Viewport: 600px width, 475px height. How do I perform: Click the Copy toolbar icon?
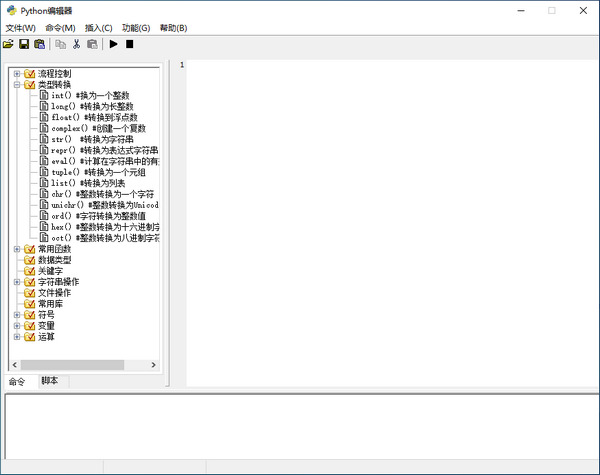point(60,44)
